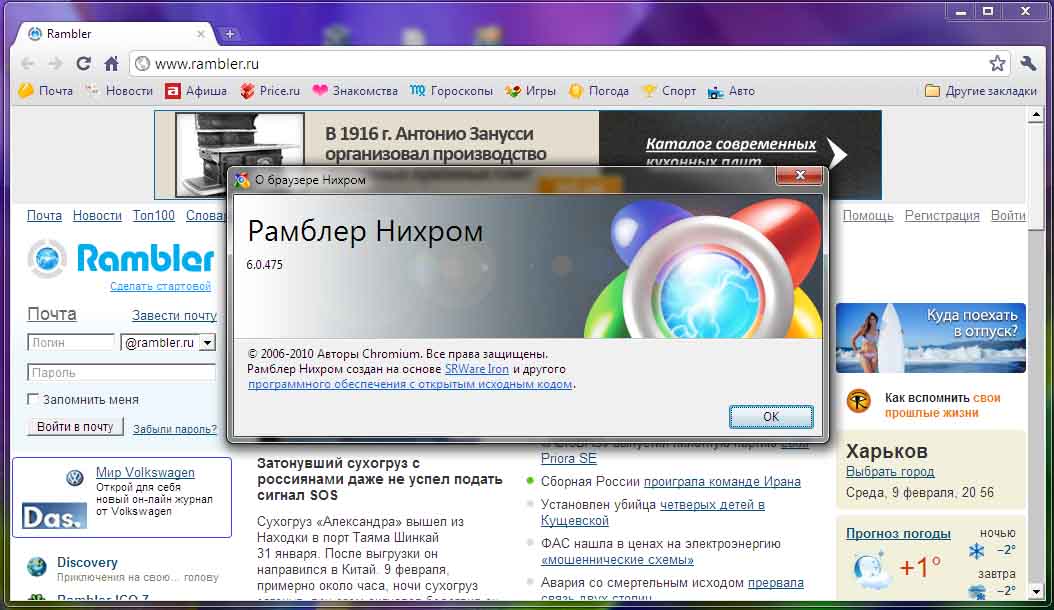Image resolution: width=1054 pixels, height=610 pixels.
Task: Open the проиграла команде Ирана news link
Action: pos(722,482)
